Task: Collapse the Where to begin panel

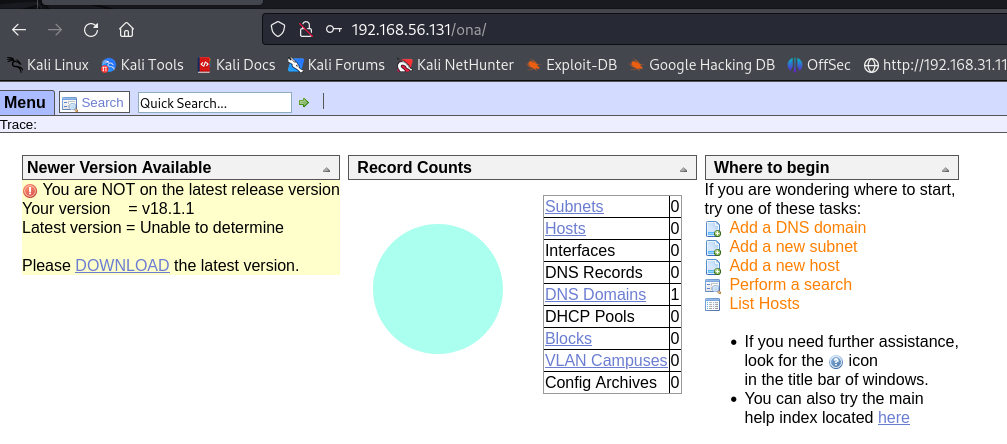Action: [x=945, y=170]
